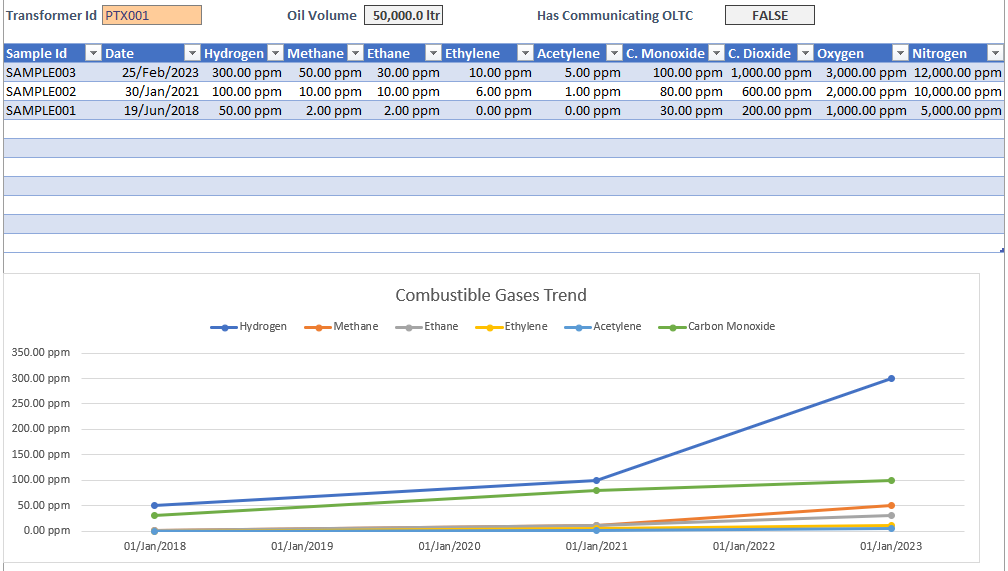Select the Transformer Id field PTX001
1008x571 pixels.
point(151,15)
